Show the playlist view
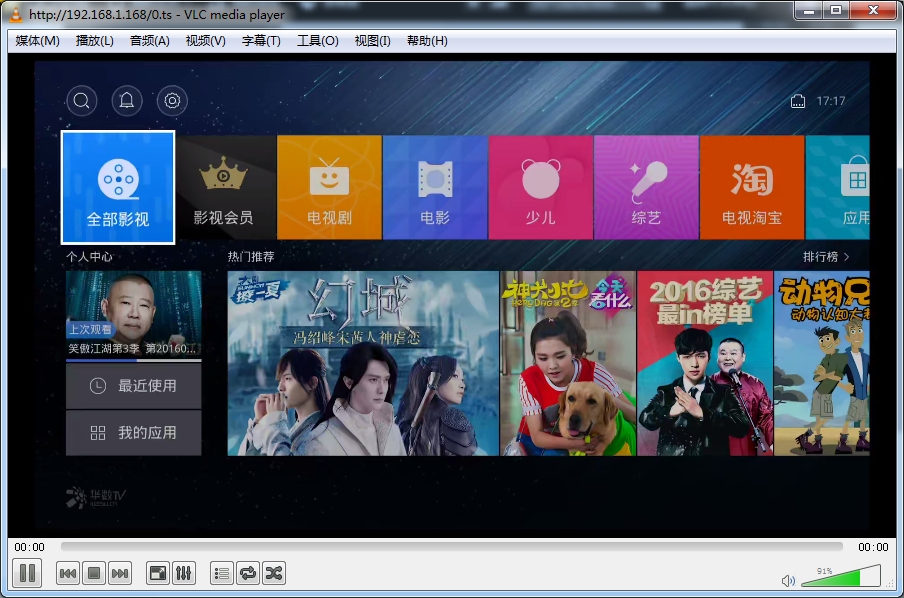904x598 pixels. 222,573
